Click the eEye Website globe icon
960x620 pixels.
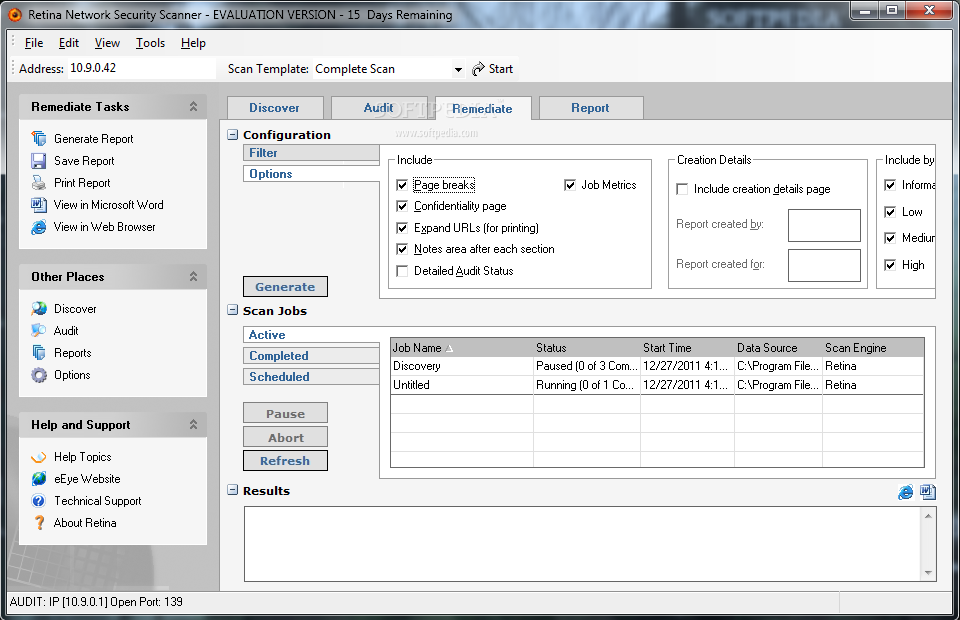click(x=39, y=479)
